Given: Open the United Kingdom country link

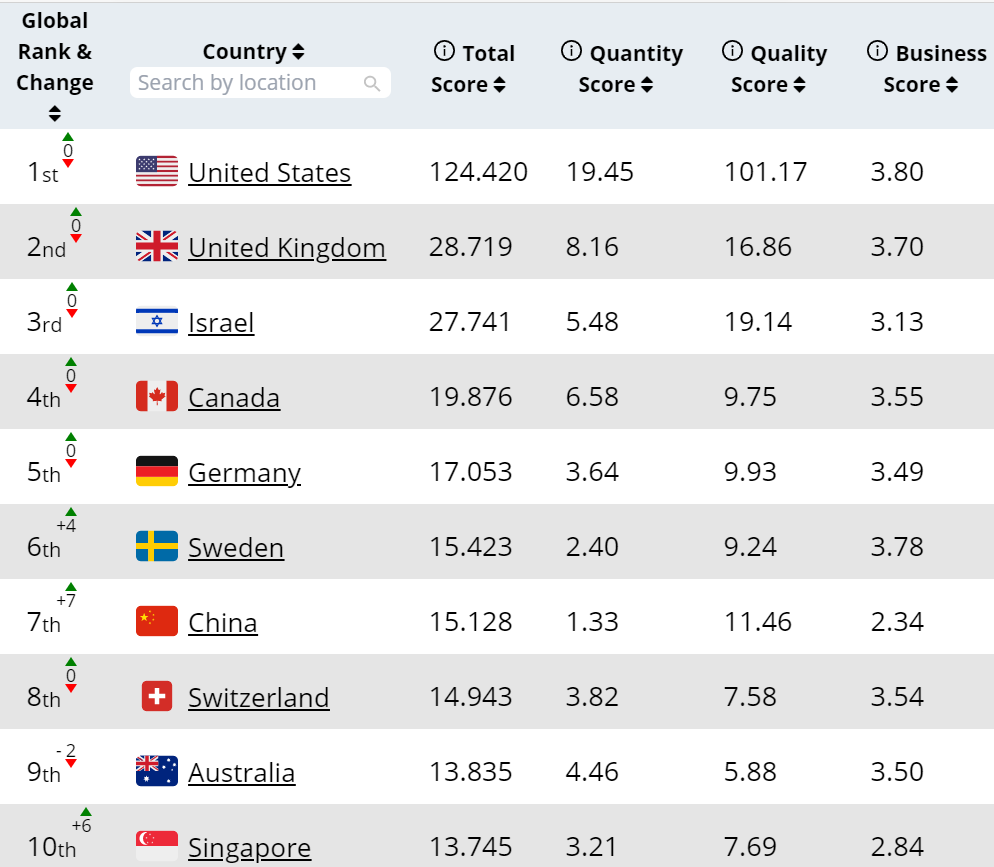Looking at the screenshot, I should (287, 247).
